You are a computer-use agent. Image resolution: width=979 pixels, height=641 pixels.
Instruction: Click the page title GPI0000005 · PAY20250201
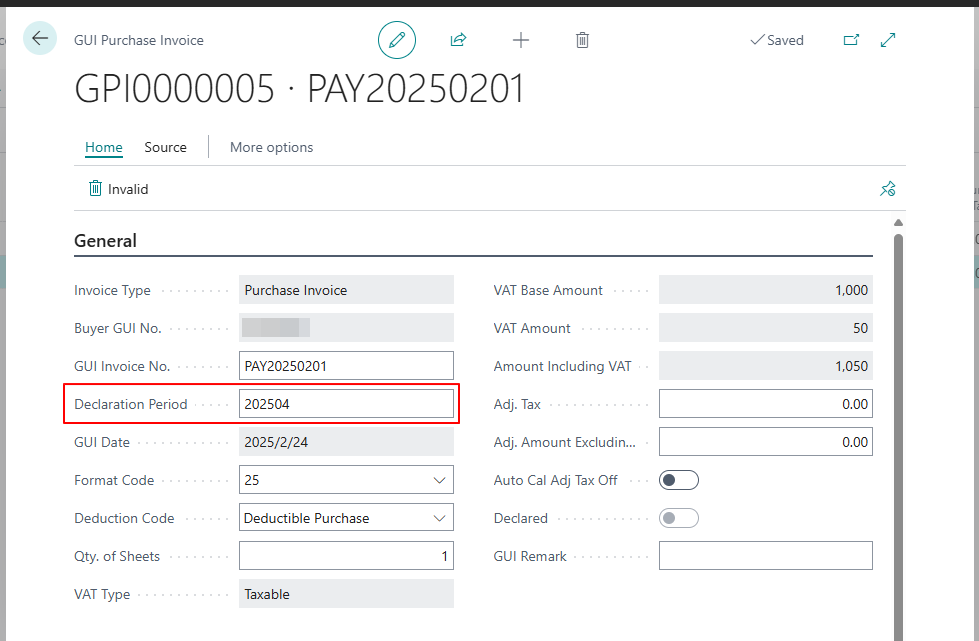pyautogui.click(x=299, y=89)
